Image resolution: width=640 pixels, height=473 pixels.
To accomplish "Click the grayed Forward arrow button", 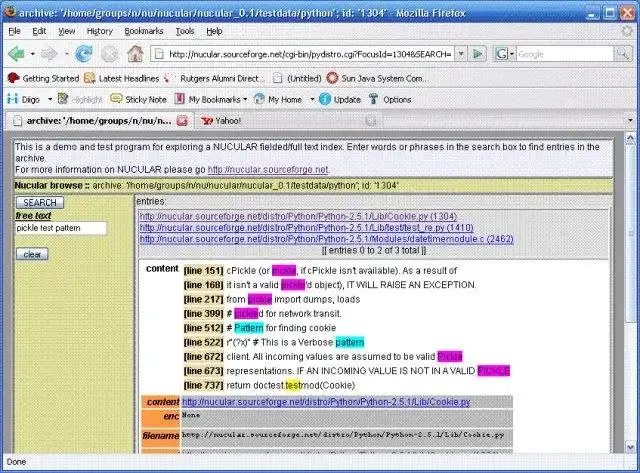I will tap(49, 53).
